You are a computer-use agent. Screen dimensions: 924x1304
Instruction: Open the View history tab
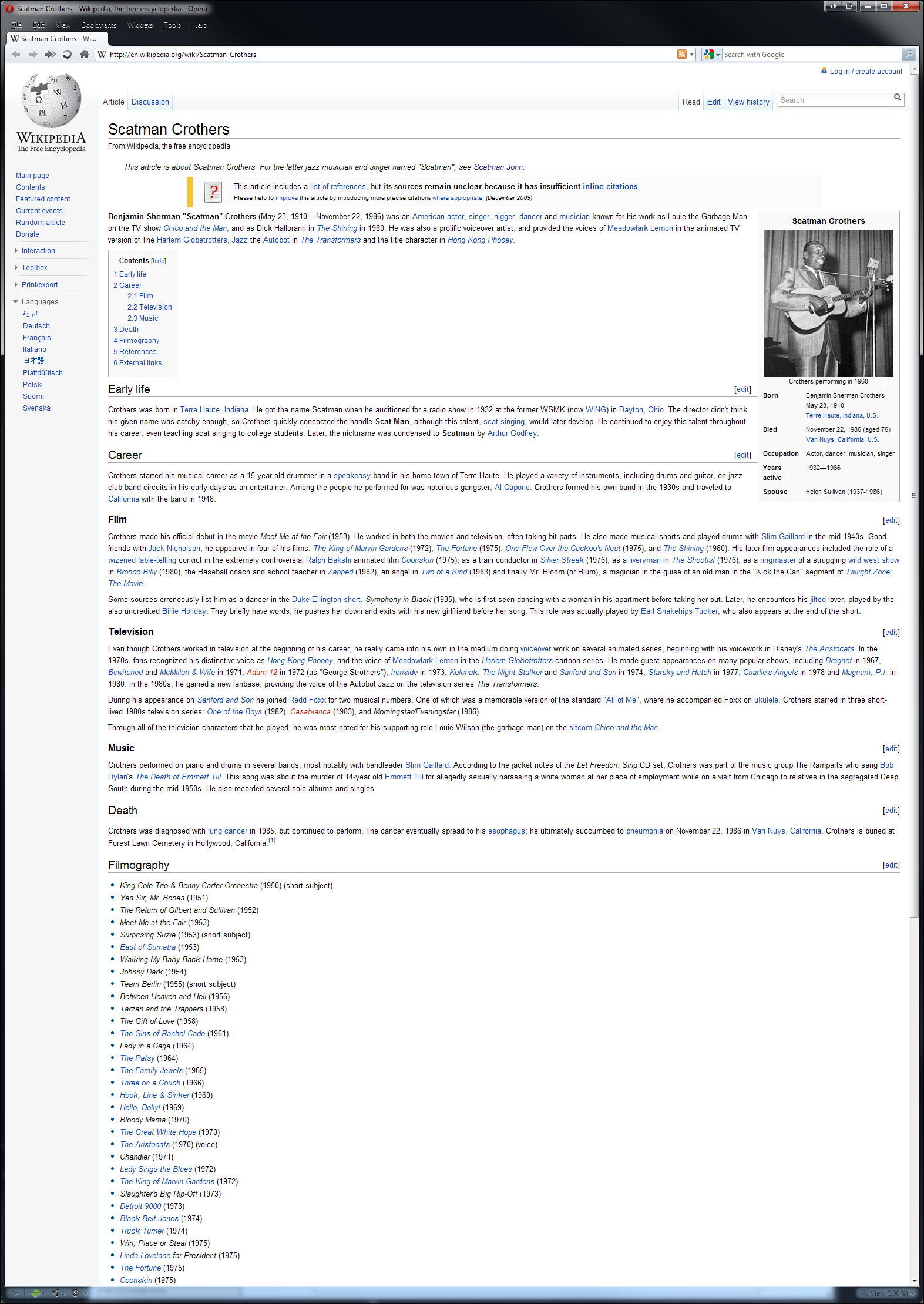point(748,102)
